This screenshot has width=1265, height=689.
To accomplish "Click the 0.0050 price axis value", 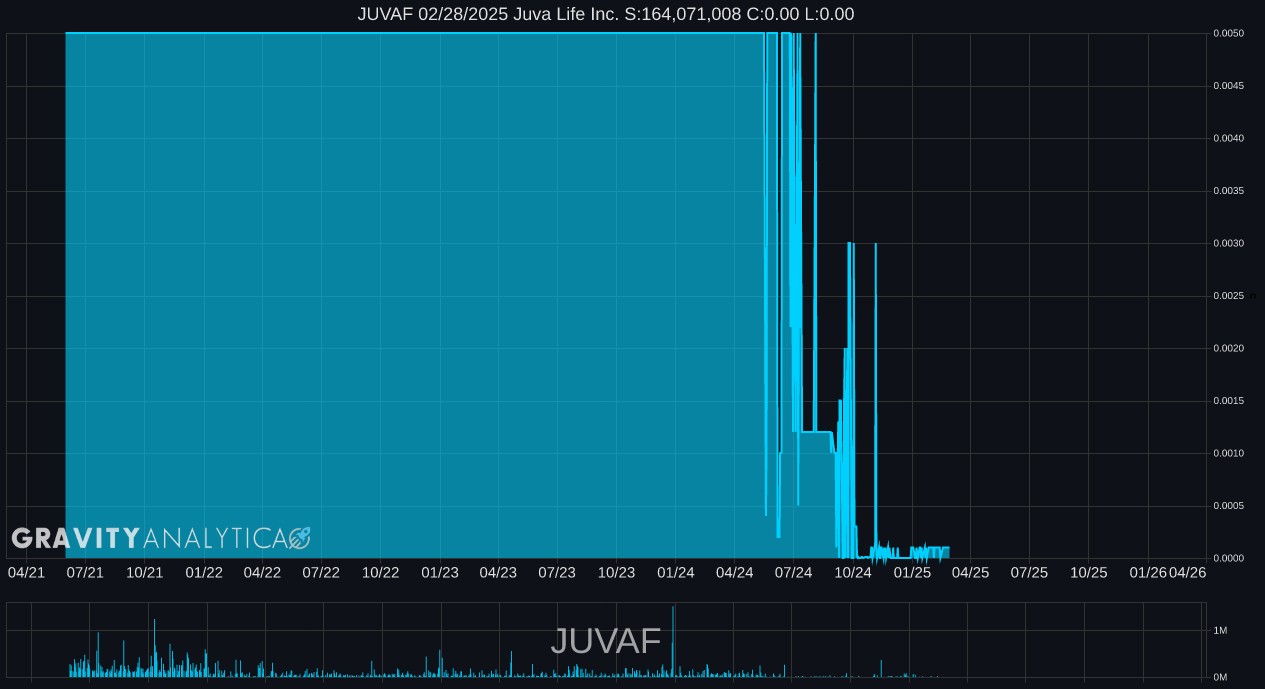I will click(1229, 33).
